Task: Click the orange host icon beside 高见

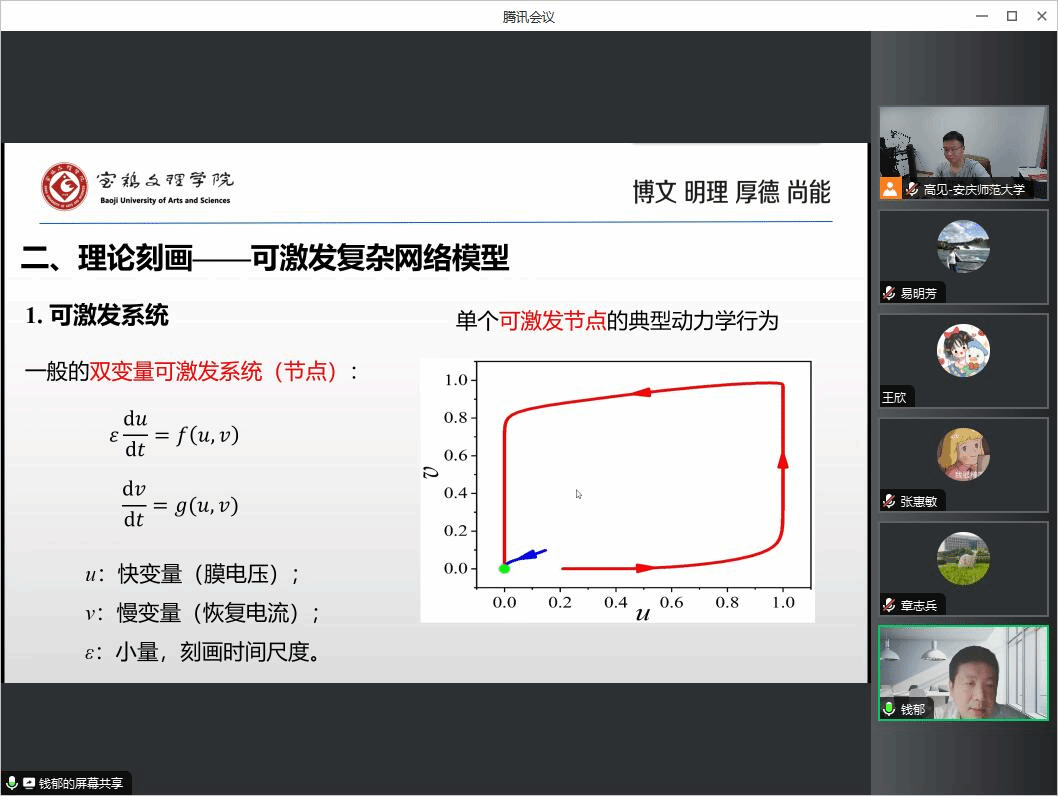Action: [x=890, y=189]
